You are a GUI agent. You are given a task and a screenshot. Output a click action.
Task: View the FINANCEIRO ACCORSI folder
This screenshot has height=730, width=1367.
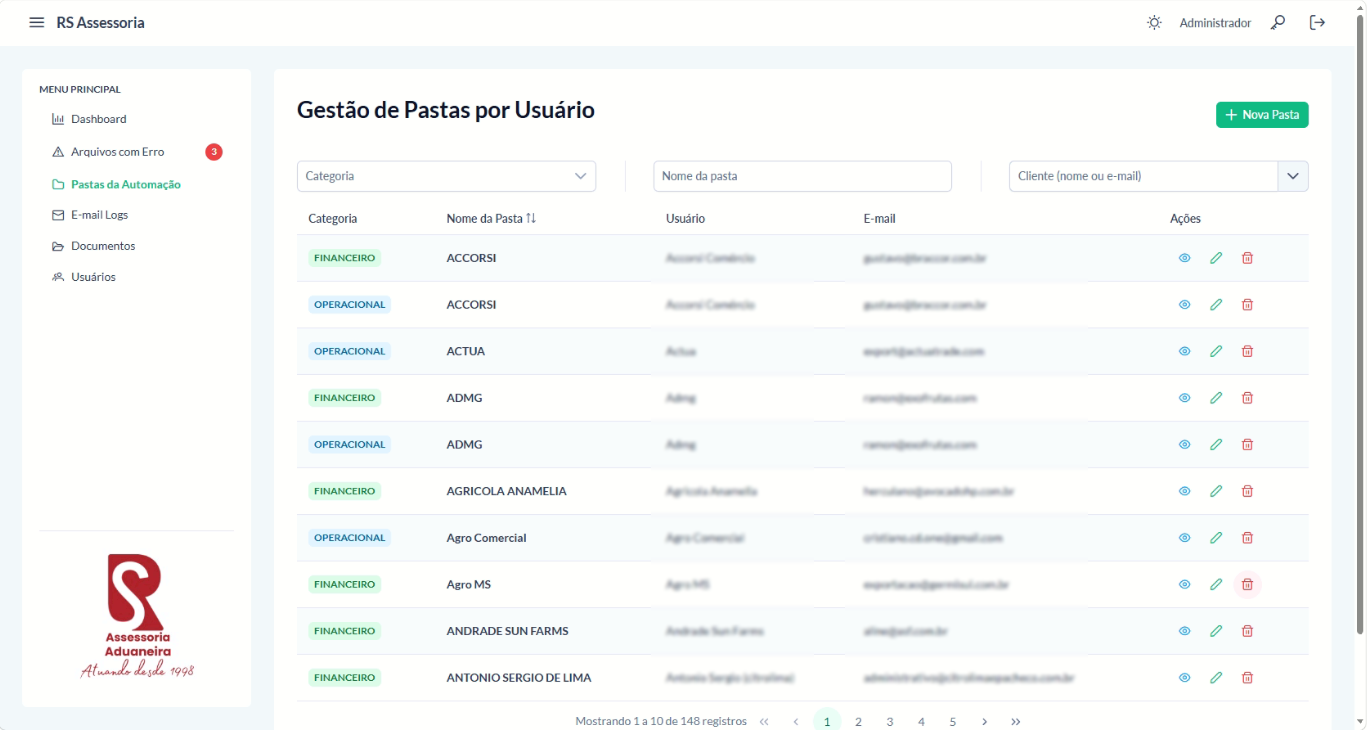tap(1184, 258)
